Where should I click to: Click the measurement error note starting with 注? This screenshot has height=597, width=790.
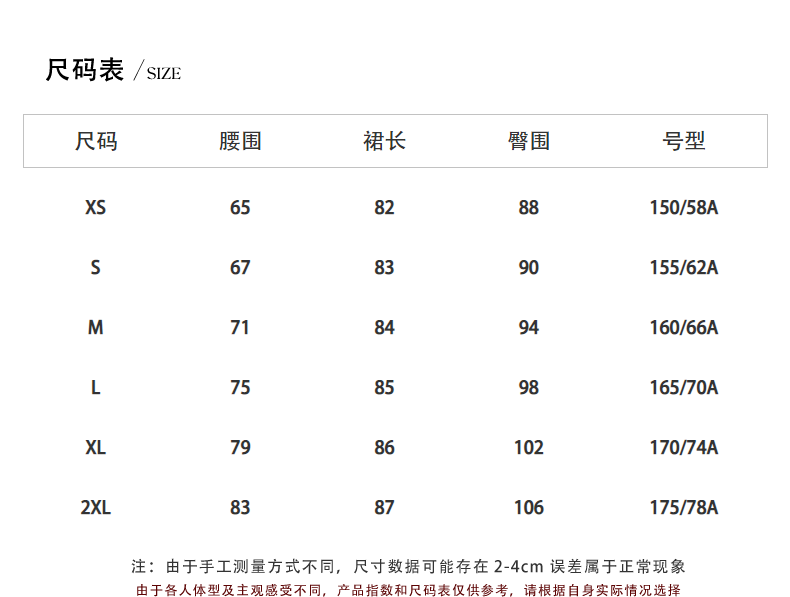click(x=408, y=567)
